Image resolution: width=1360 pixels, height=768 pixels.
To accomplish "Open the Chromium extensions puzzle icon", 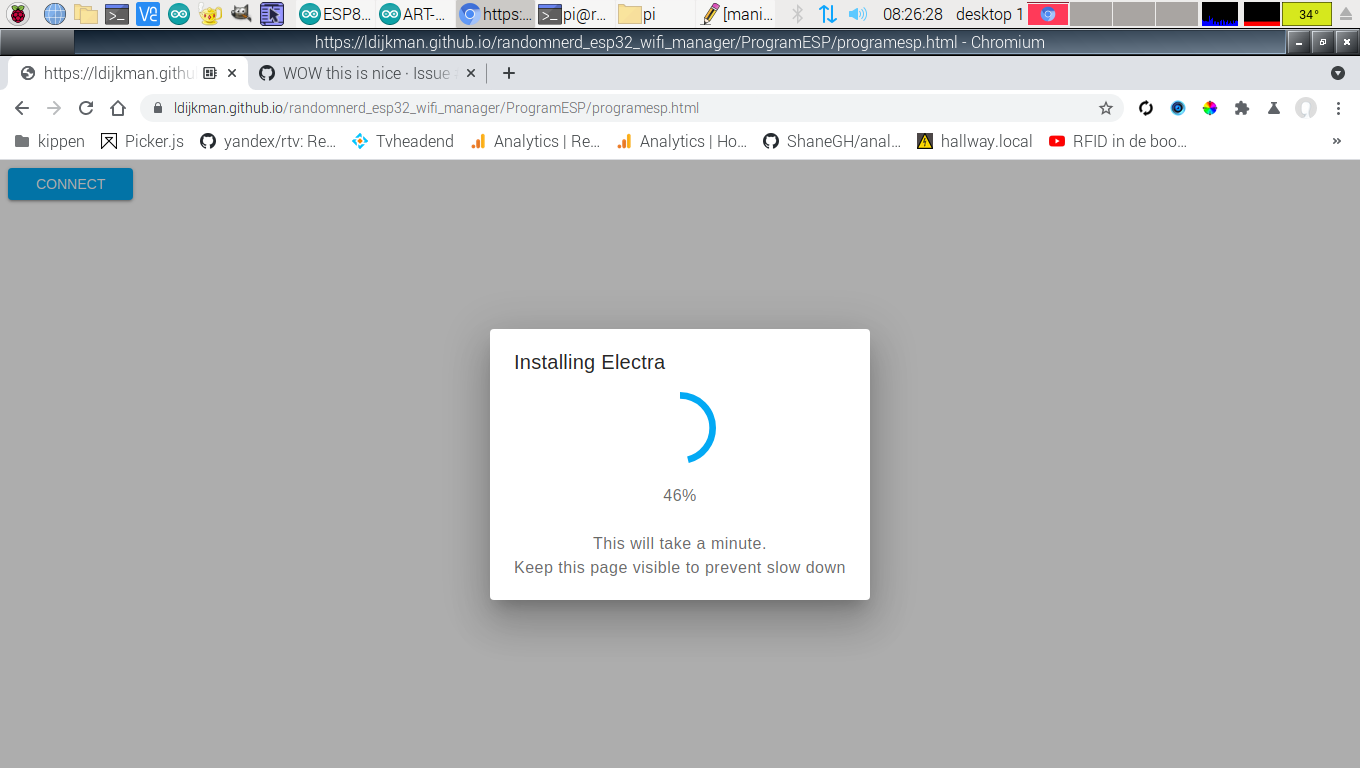I will [1242, 107].
